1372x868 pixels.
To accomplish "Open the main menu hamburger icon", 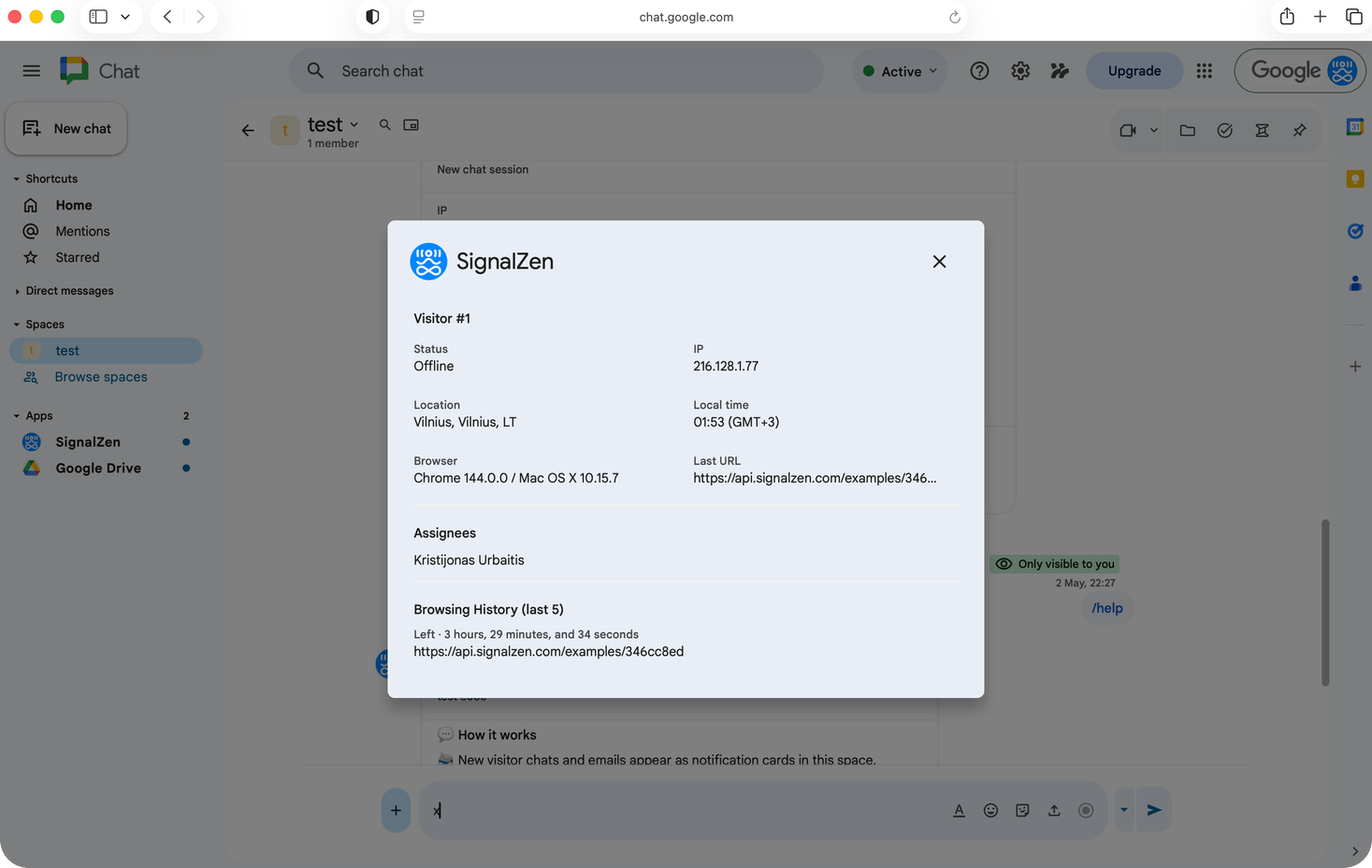I will pyautogui.click(x=32, y=71).
